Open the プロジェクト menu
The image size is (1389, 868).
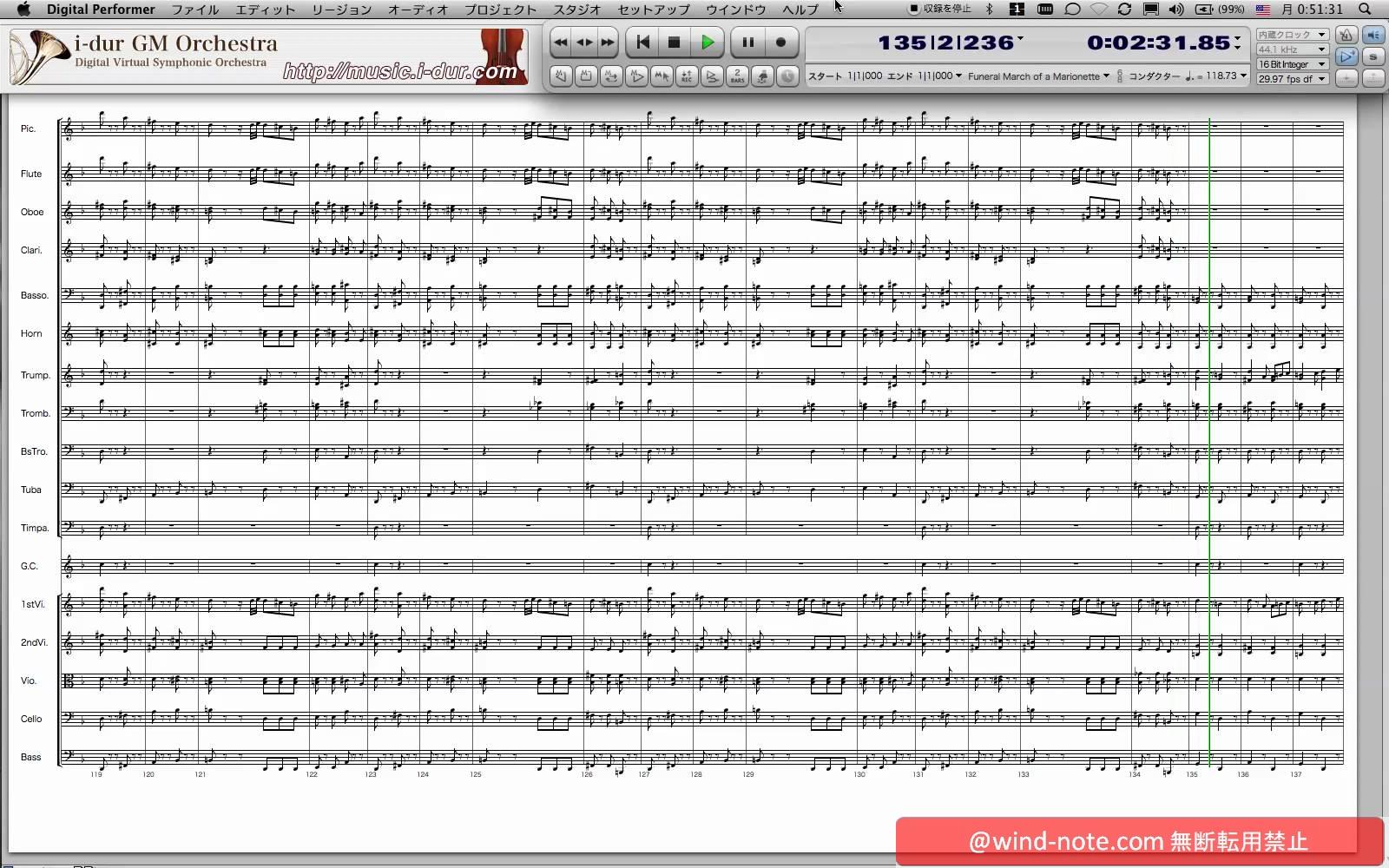pyautogui.click(x=501, y=10)
